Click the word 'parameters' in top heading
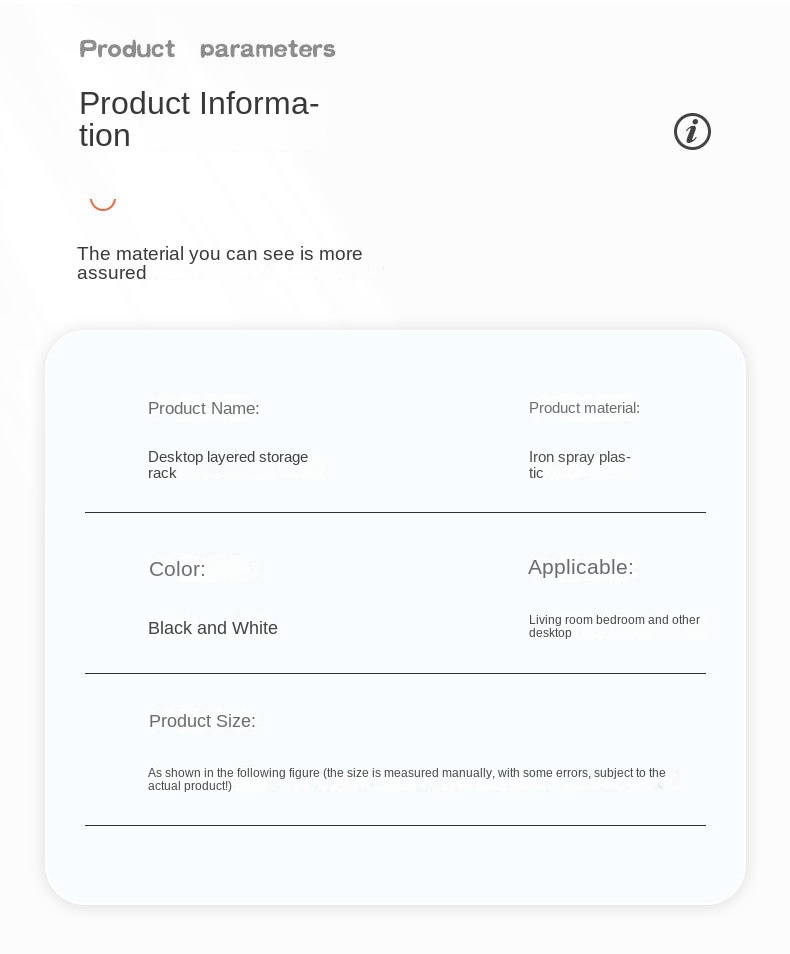The height and width of the screenshot is (954, 790). tap(268, 49)
